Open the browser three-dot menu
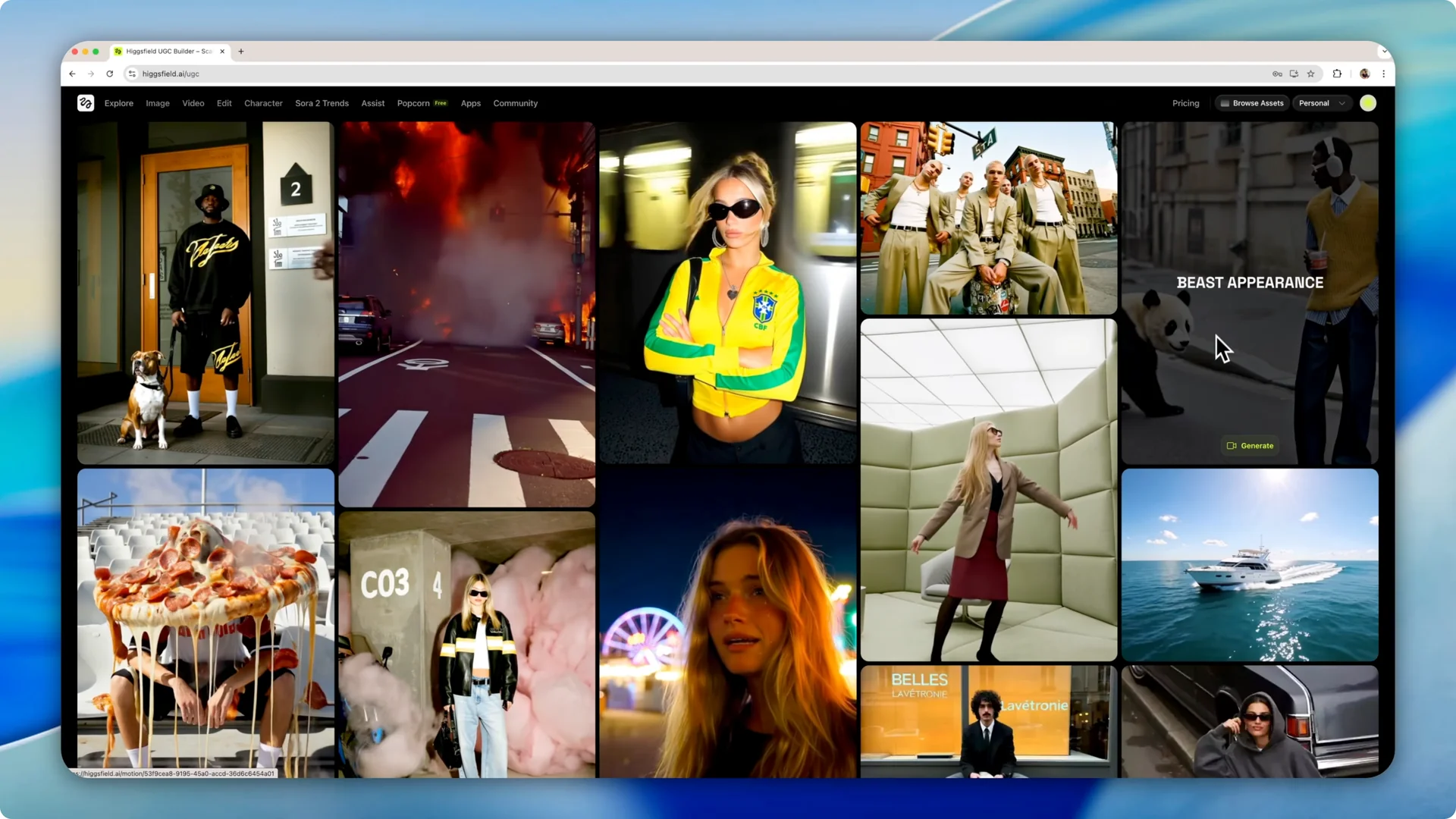This screenshot has width=1456, height=819. (x=1383, y=74)
